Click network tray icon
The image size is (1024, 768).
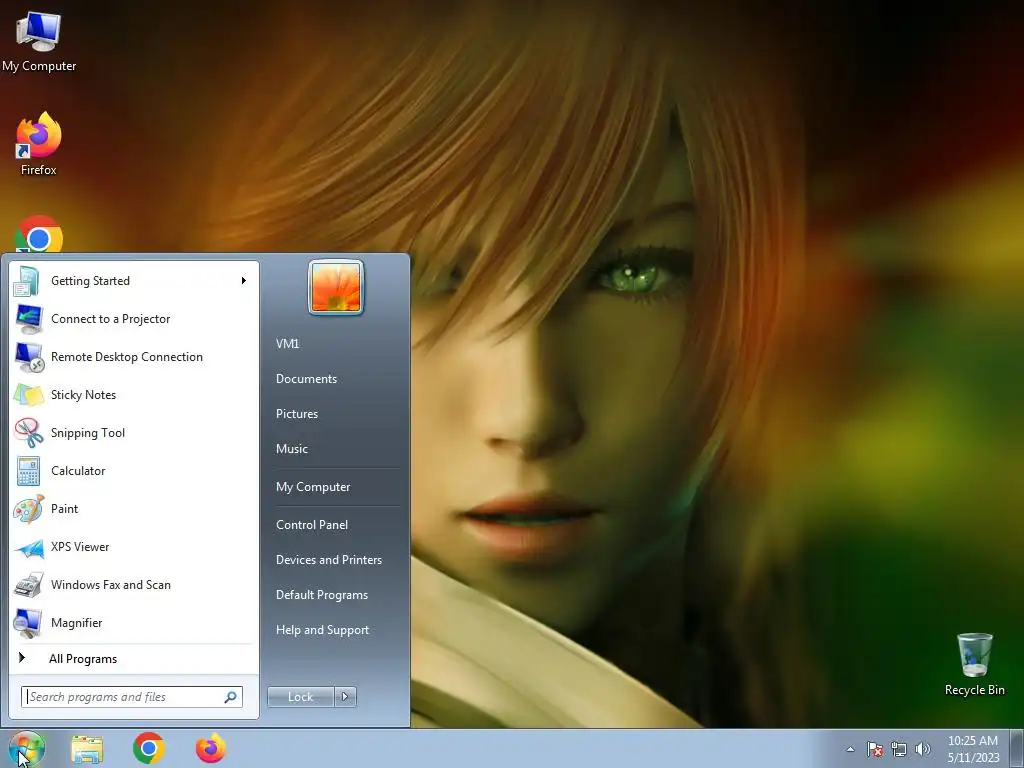899,749
